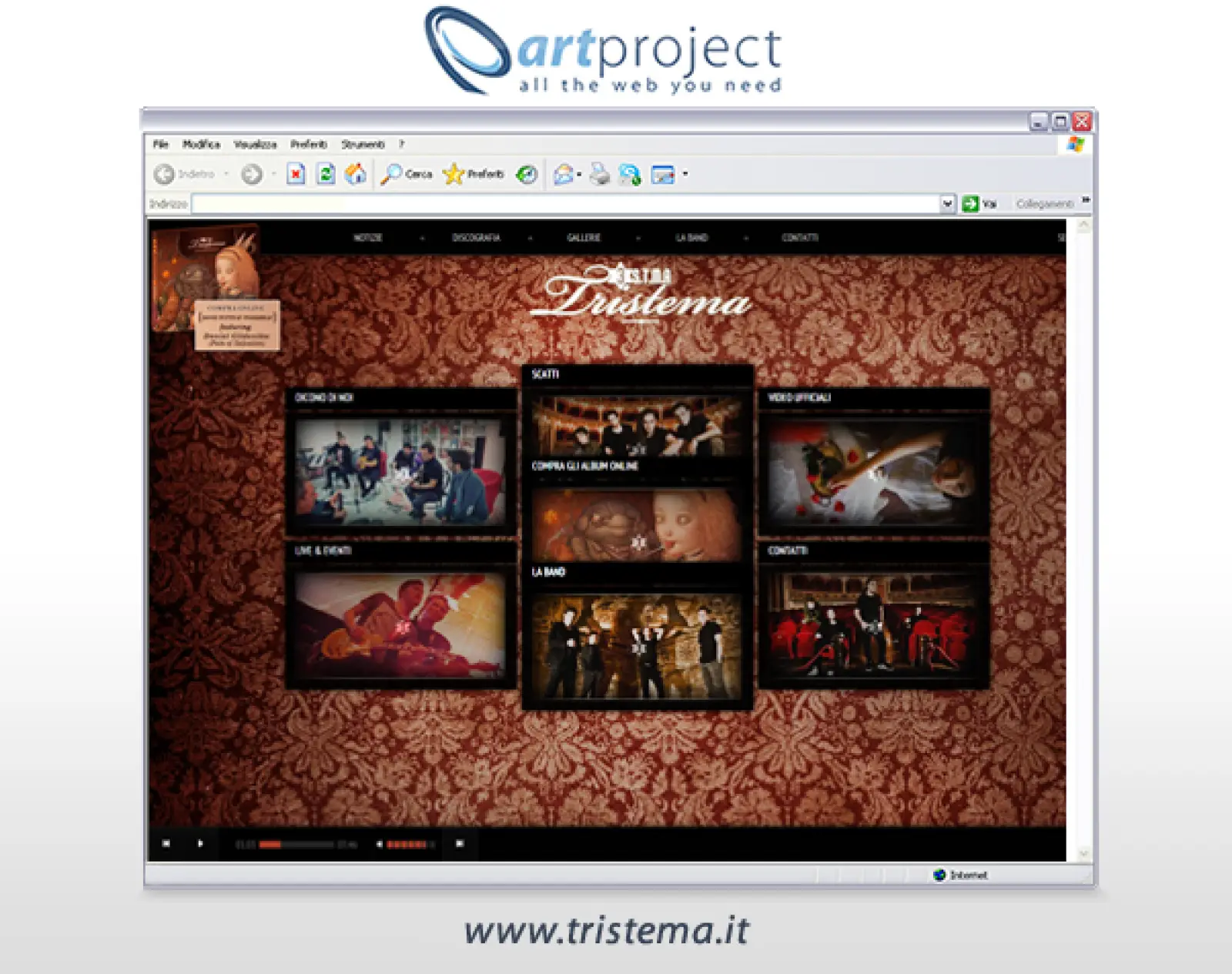Open the DICONO DI NOI thumbnail

[x=400, y=472]
